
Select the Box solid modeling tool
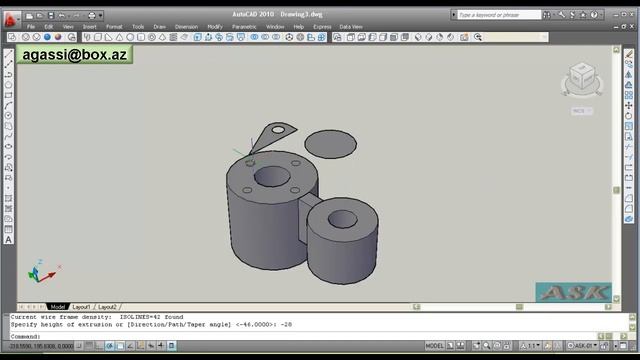coord(98,37)
